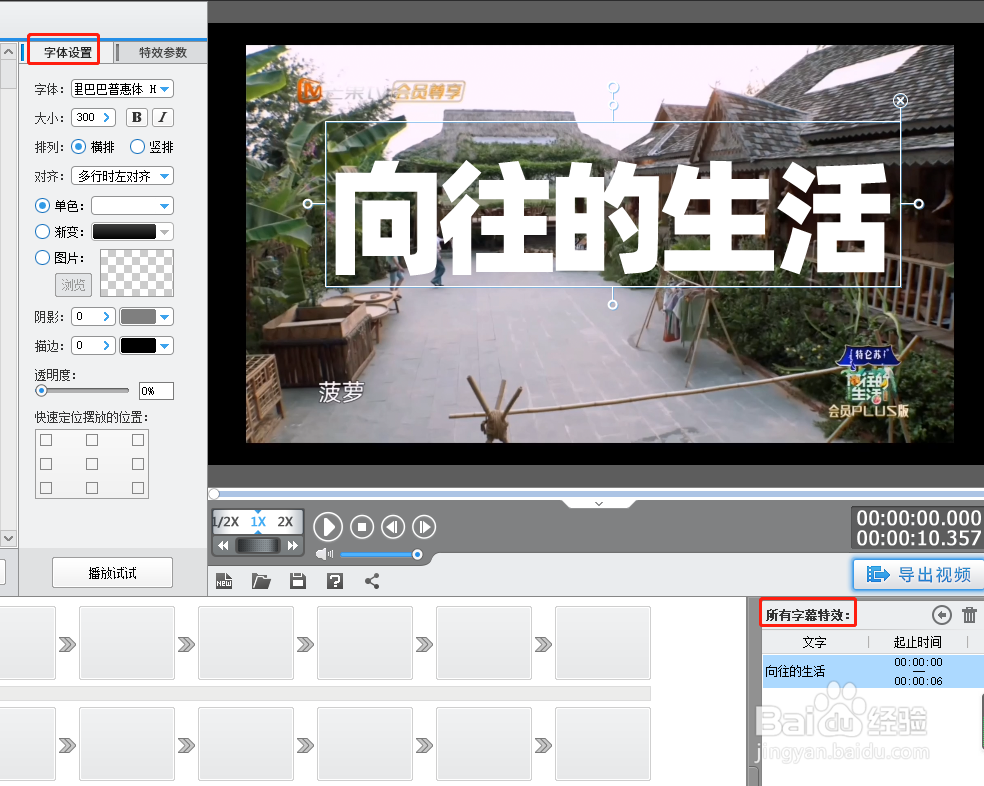Choose 单色 solid color fill
The image size is (984, 786).
click(x=42, y=205)
